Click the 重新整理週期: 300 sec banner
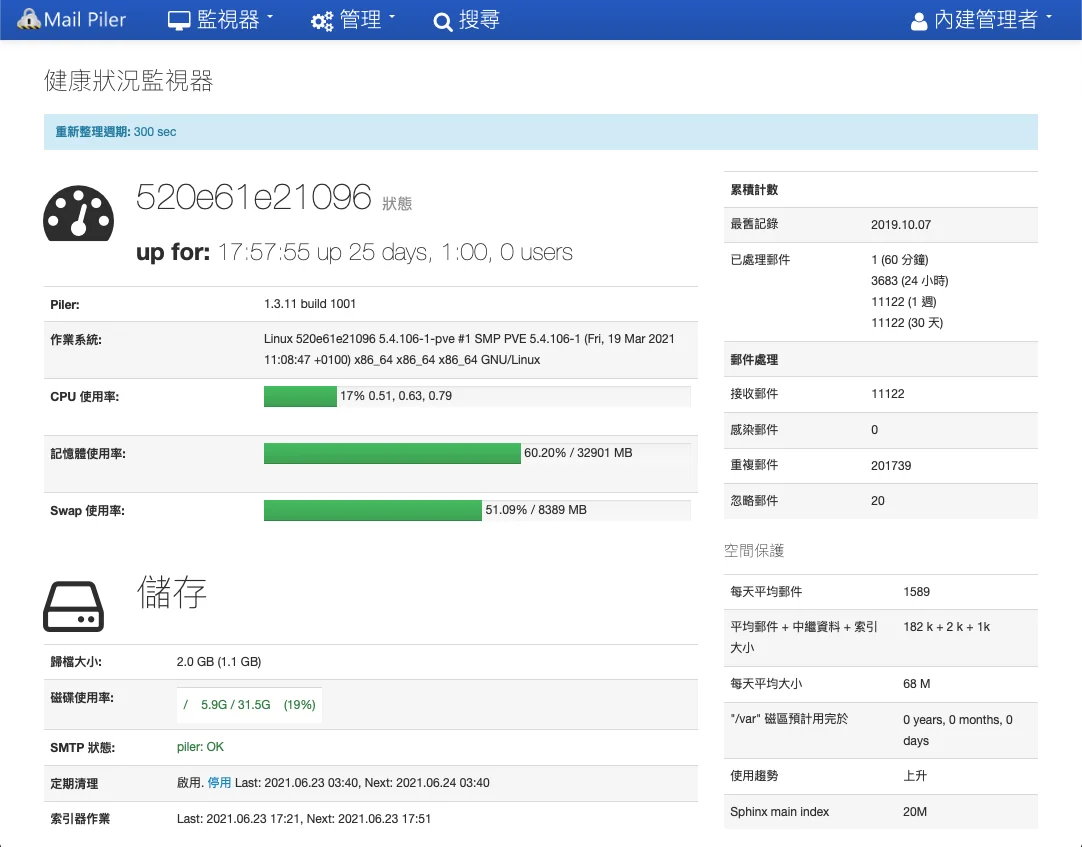The height and width of the screenshot is (847, 1082). click(x=540, y=132)
